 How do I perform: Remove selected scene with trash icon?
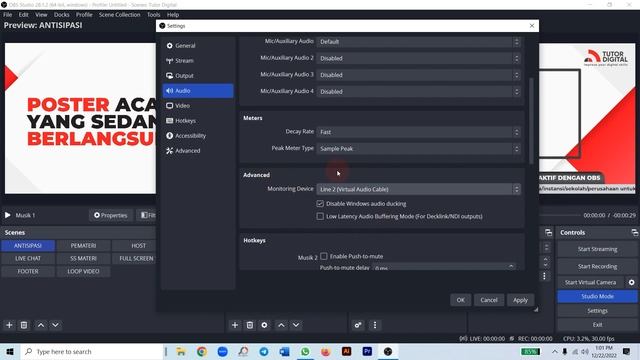pos(24,325)
